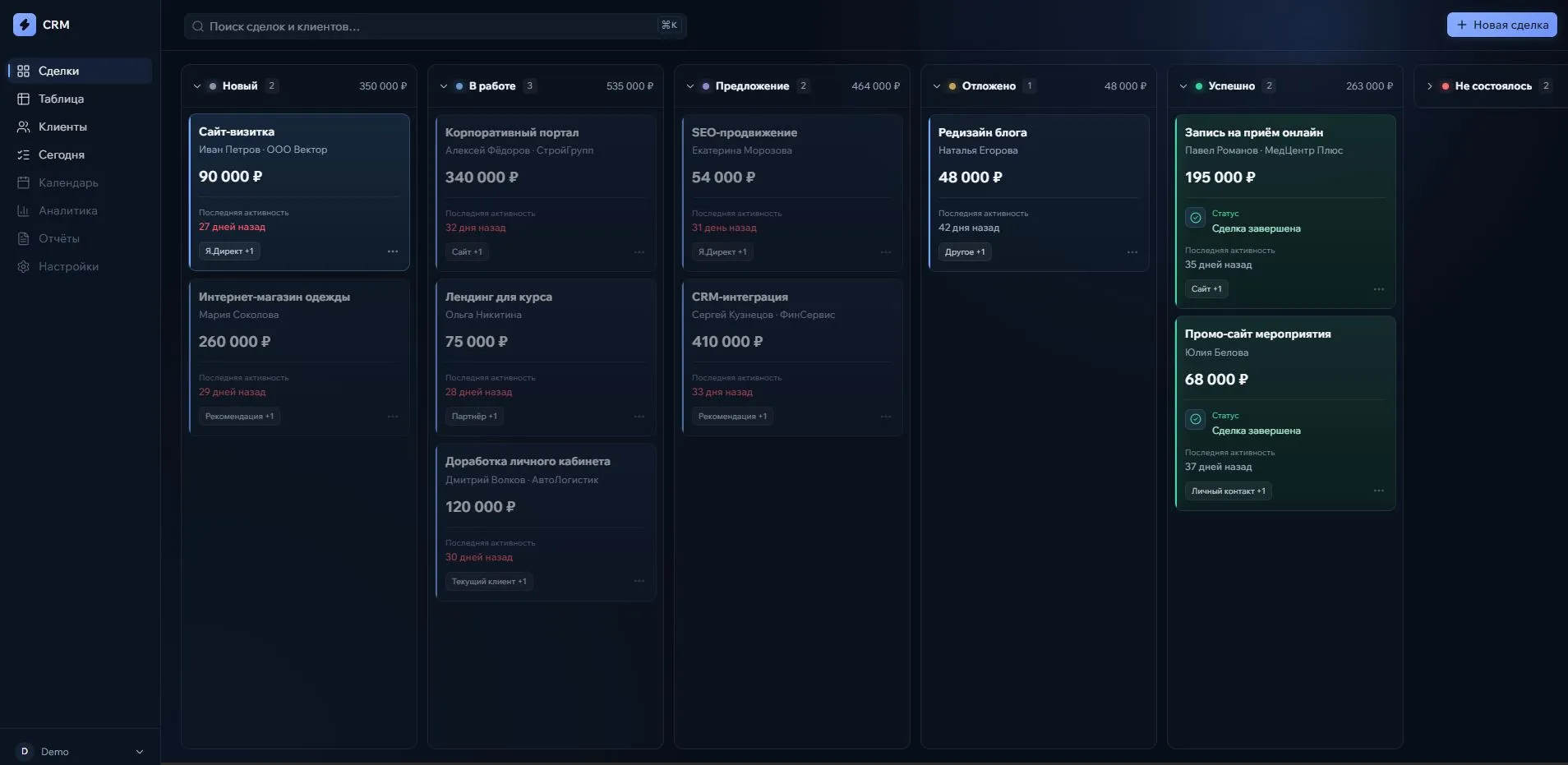The height and width of the screenshot is (765, 1568).
Task: Click the search magnifier icon
Action: point(198,26)
